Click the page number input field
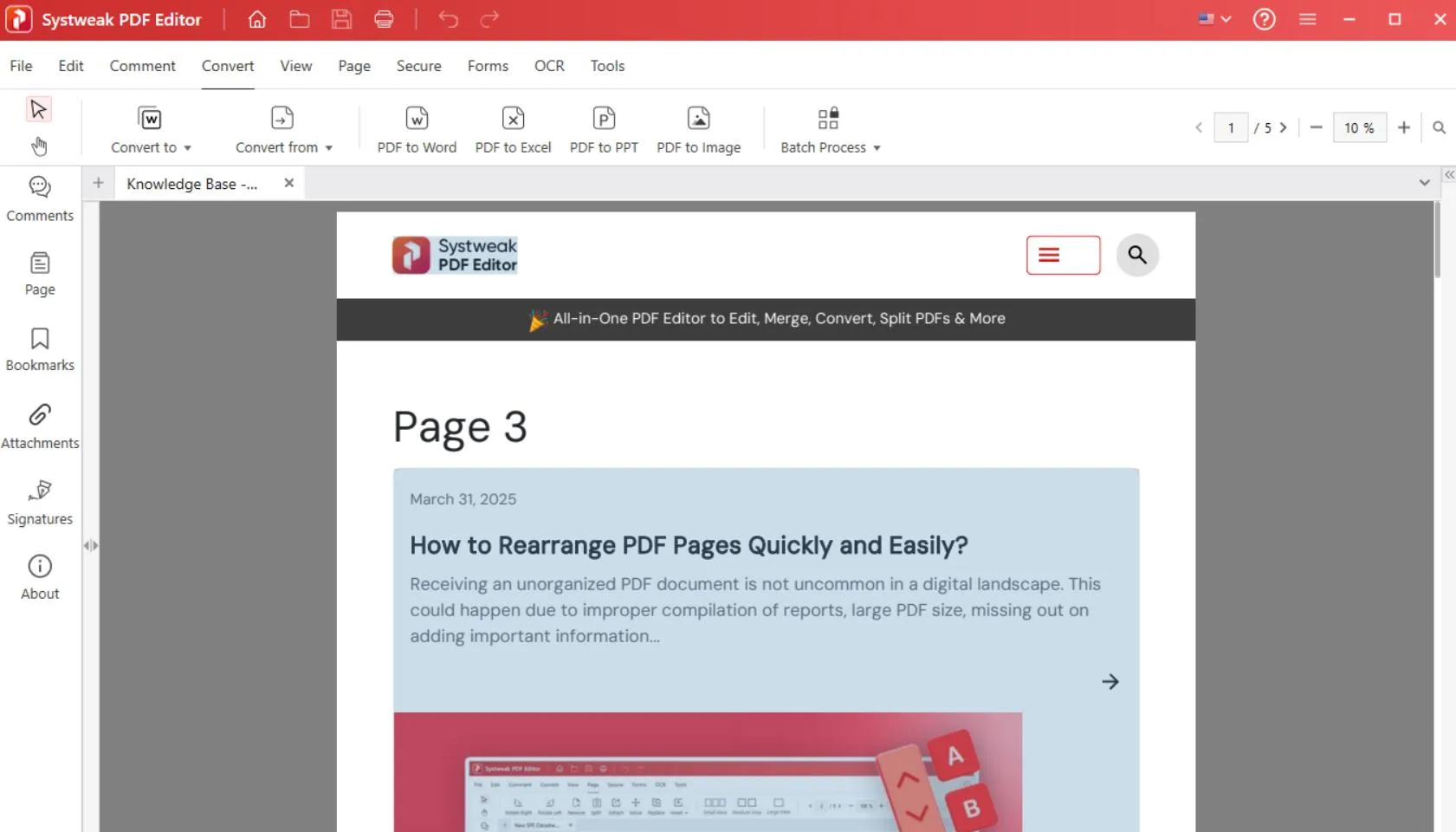This screenshot has width=1456, height=832. [1233, 127]
